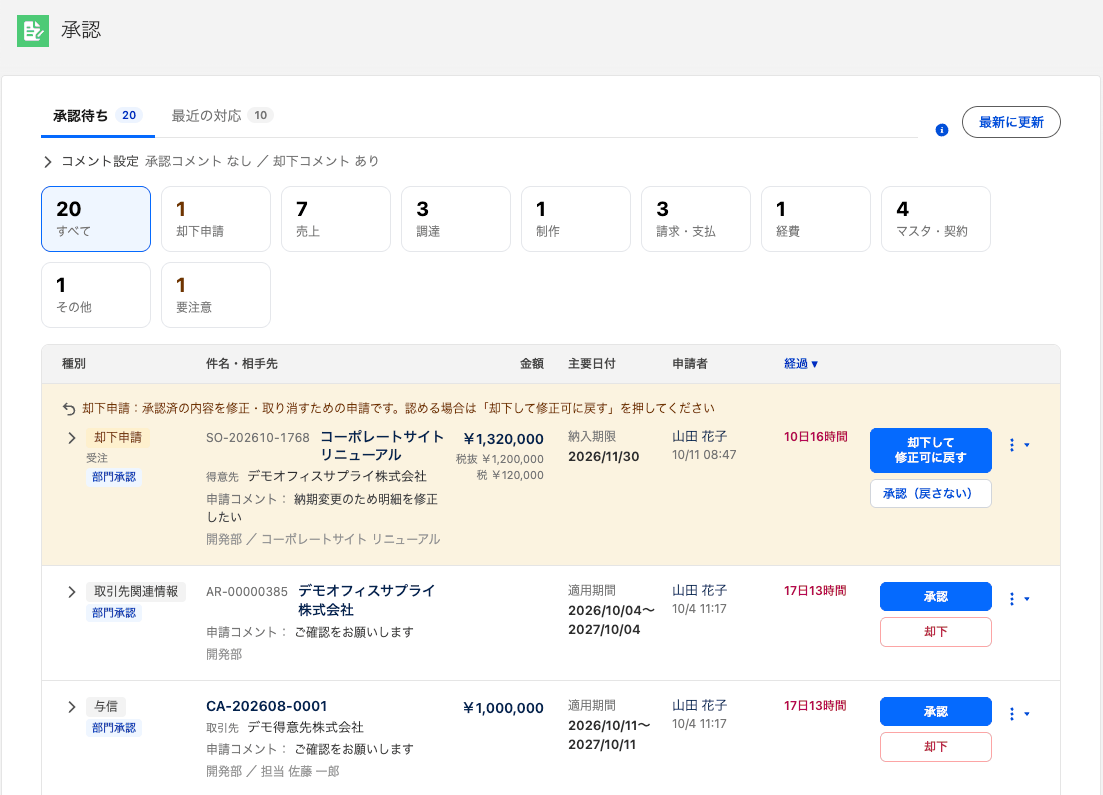Select the 要注意 filter card
The image size is (1103, 795).
216,295
